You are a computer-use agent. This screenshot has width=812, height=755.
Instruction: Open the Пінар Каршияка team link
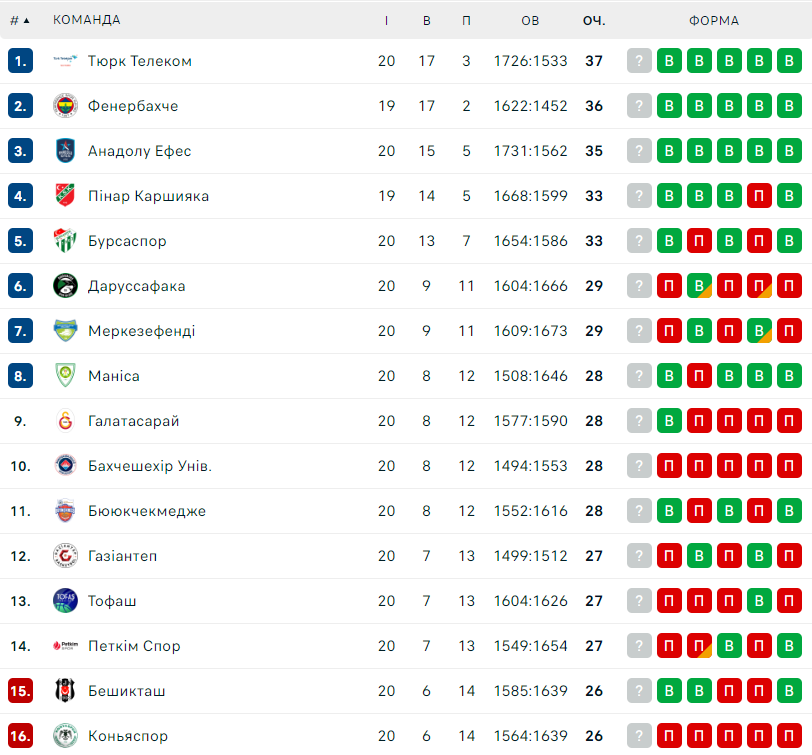pos(148,196)
